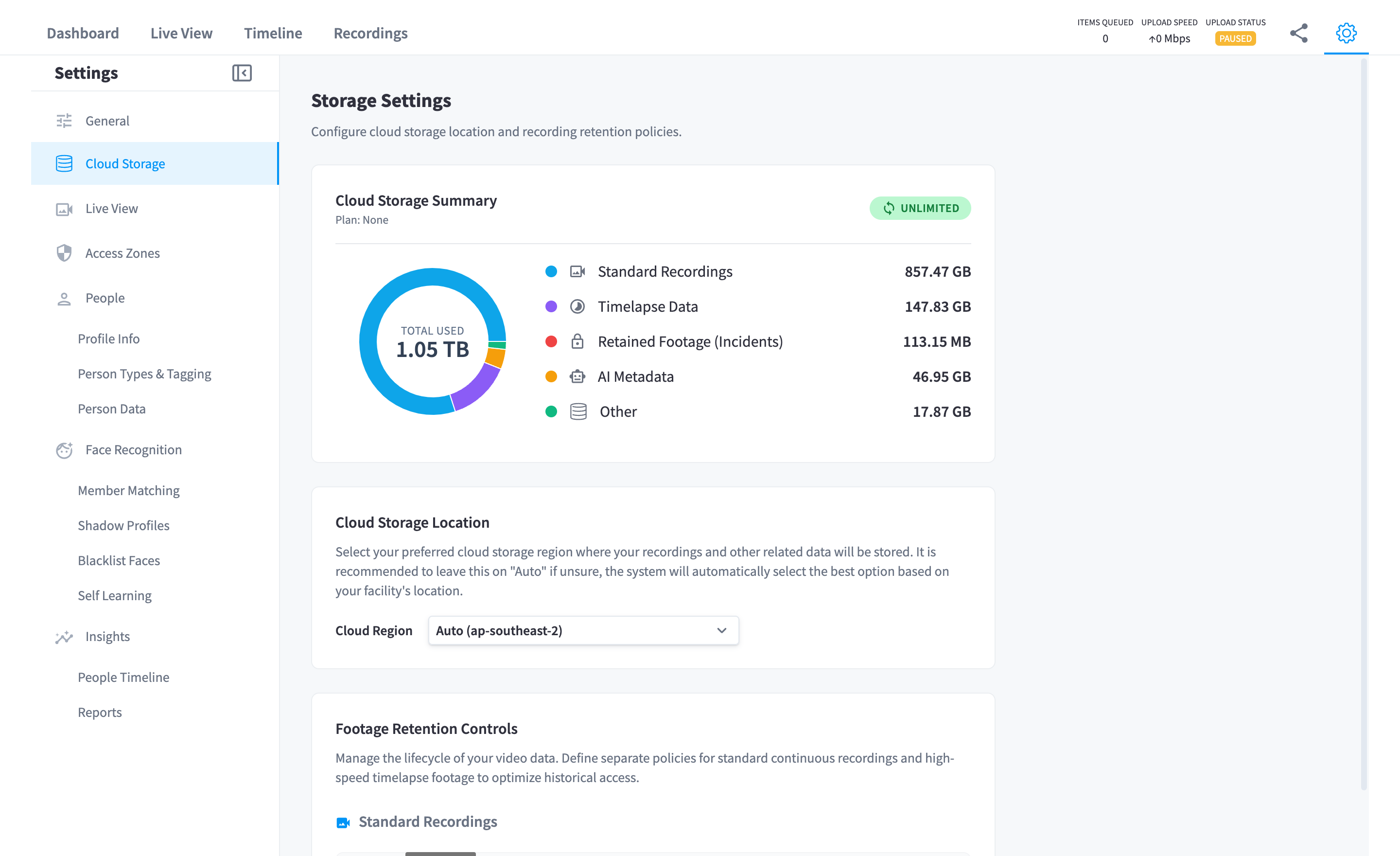
Task: Collapse the Settings sidebar panel icon
Action: pos(242,73)
